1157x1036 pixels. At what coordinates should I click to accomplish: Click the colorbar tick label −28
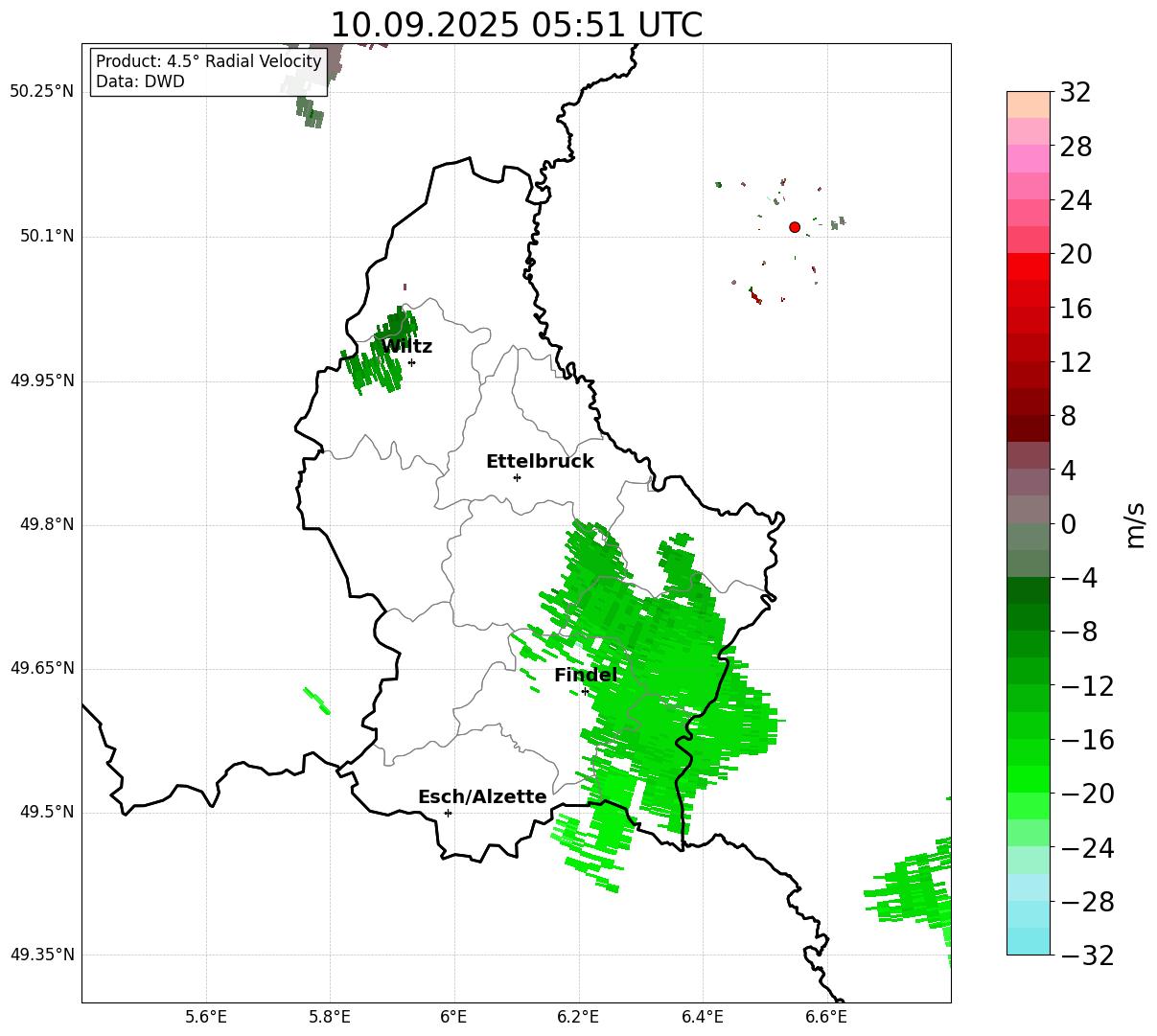click(x=1087, y=902)
